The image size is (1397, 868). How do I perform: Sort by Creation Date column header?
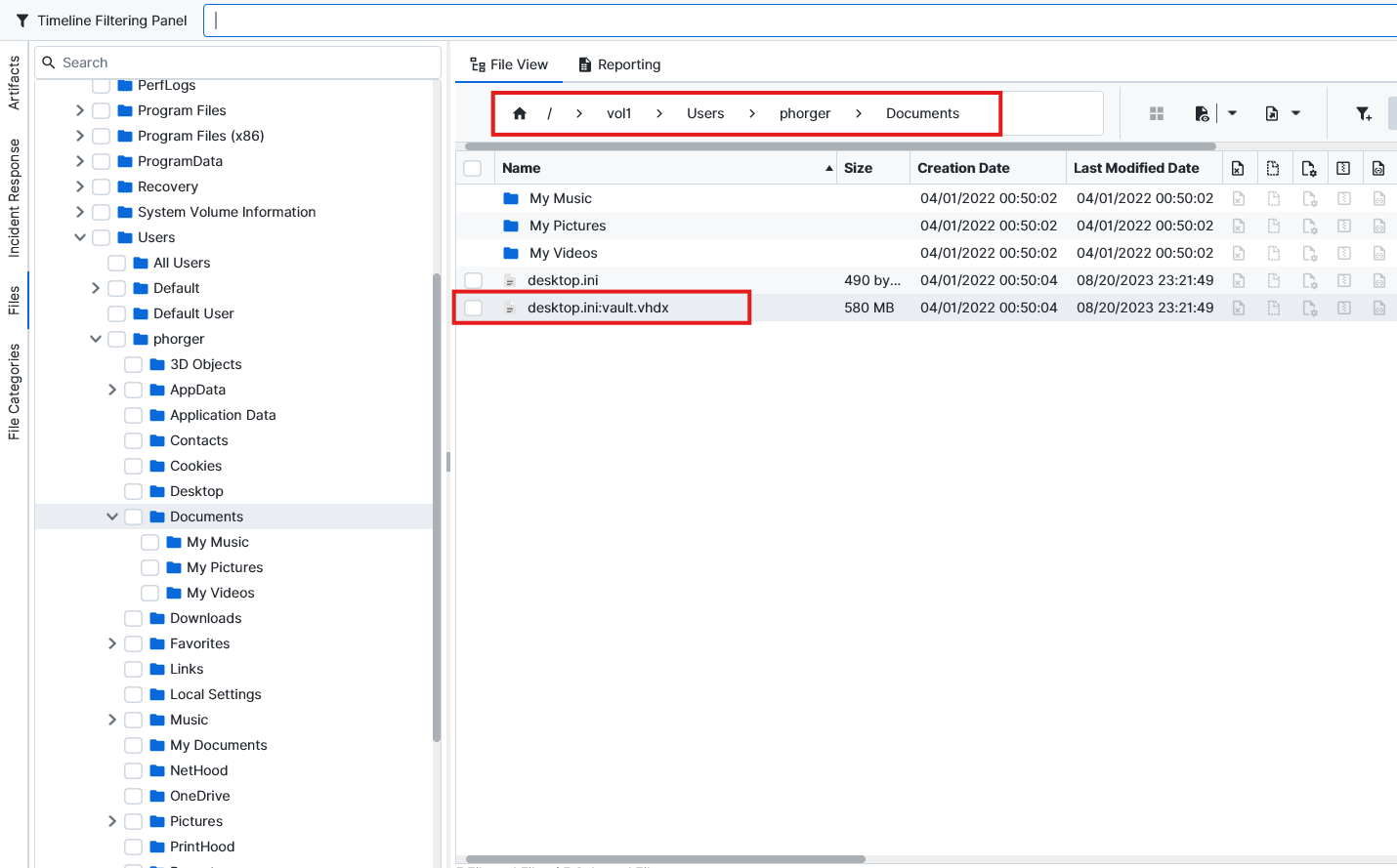point(963,168)
